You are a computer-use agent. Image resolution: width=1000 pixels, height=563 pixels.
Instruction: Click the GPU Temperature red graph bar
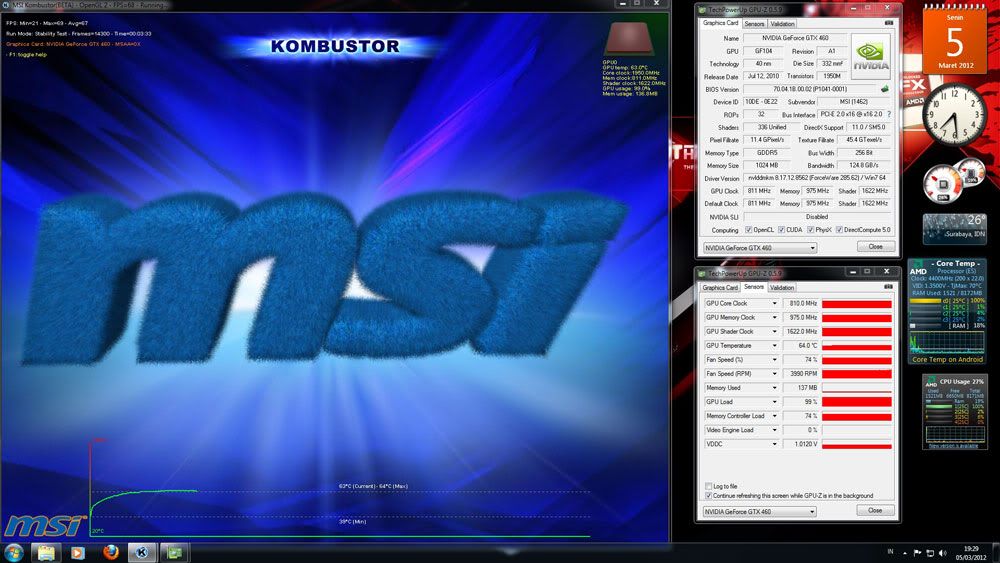click(857, 346)
